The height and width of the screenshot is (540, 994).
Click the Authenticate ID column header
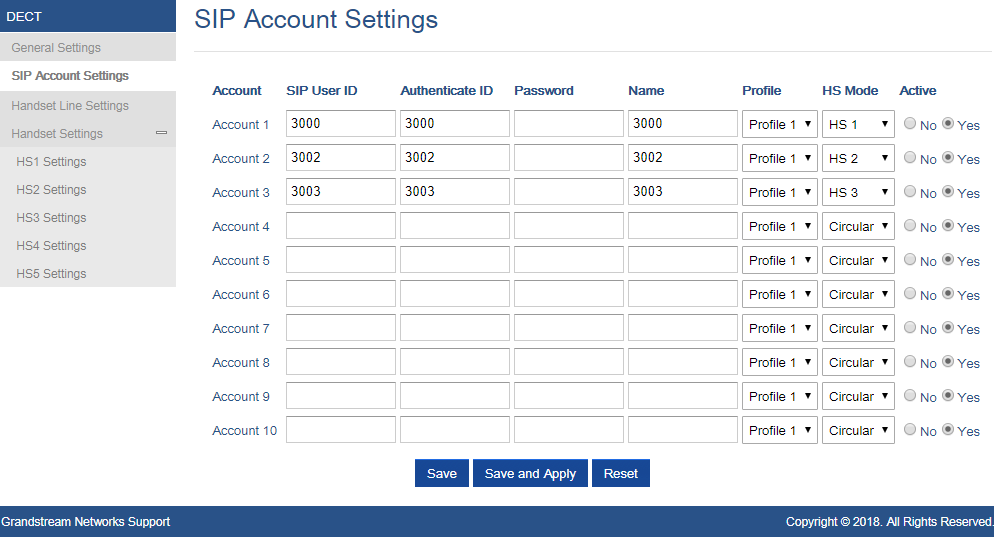click(446, 91)
